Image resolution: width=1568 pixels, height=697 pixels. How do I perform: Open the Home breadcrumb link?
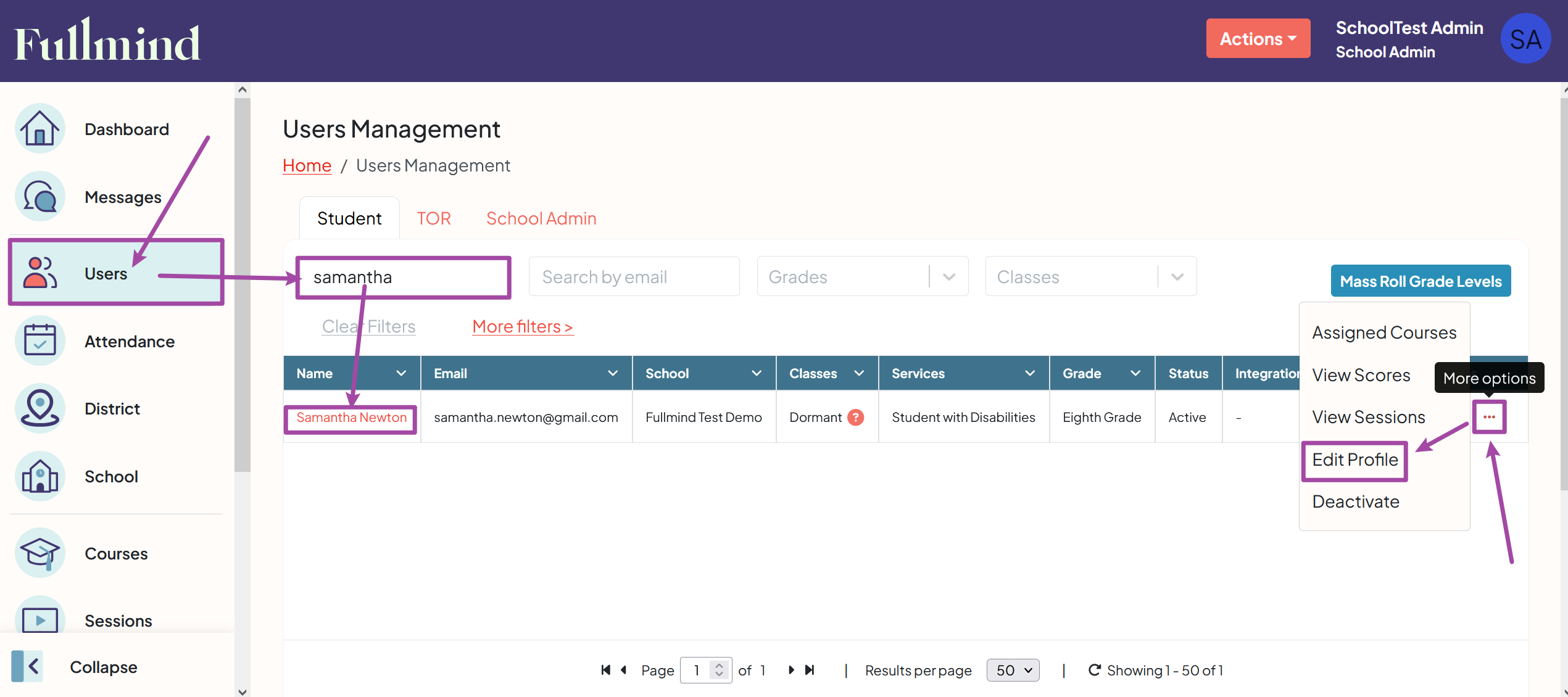(x=307, y=165)
